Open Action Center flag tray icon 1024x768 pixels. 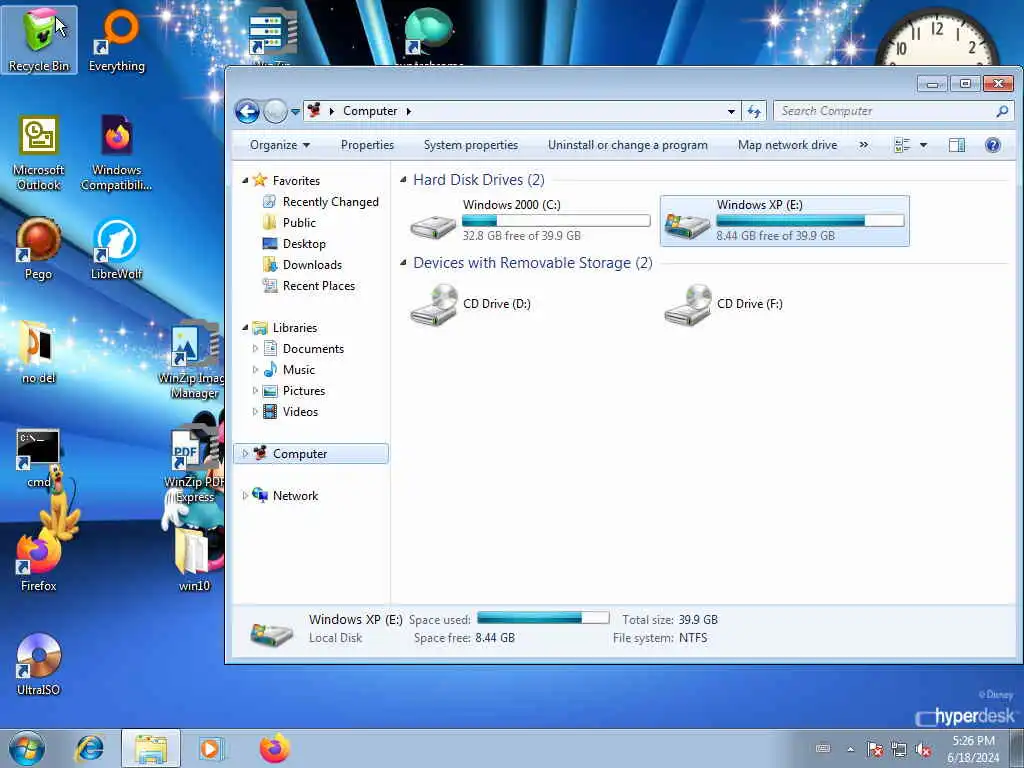point(874,749)
